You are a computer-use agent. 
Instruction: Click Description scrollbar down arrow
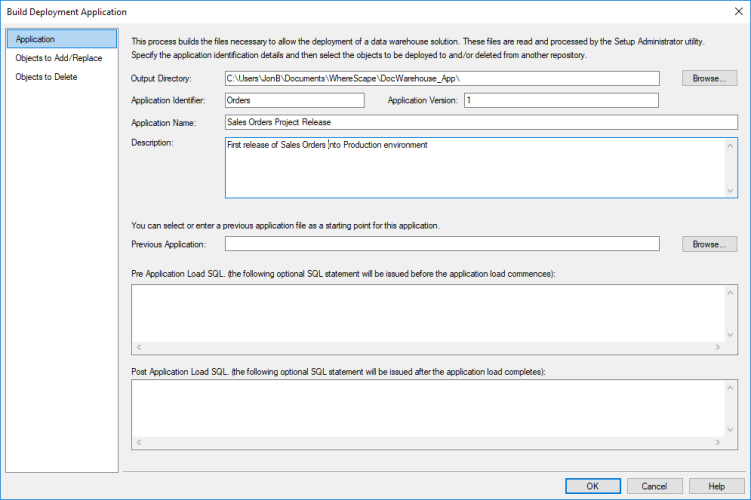click(730, 191)
